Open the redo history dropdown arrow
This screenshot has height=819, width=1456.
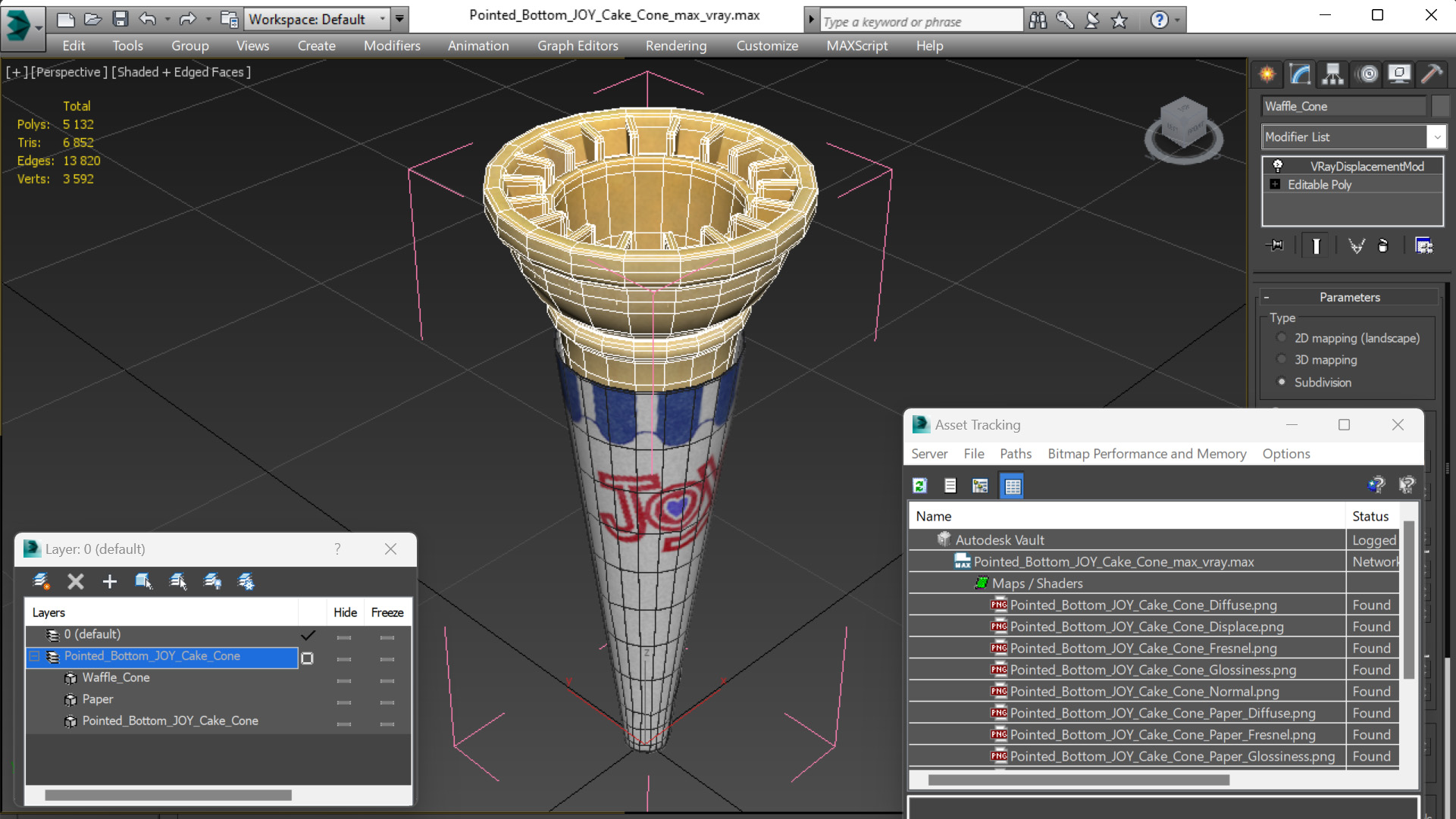pos(207,19)
